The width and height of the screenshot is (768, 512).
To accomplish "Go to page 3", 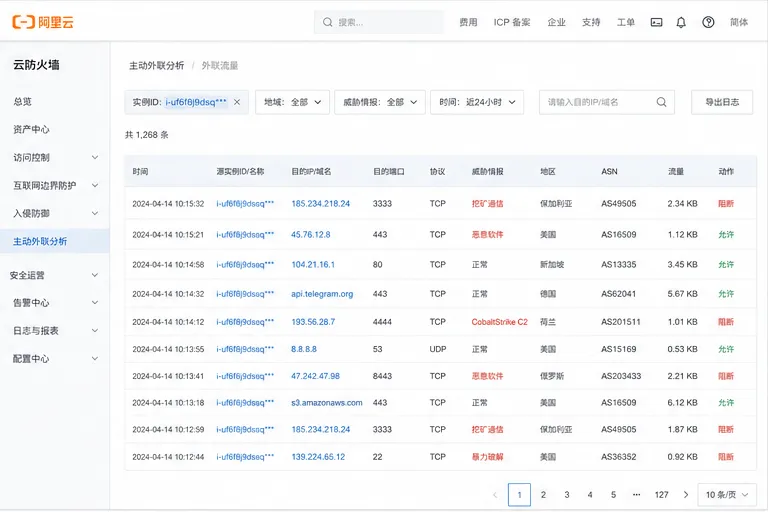I will pos(567,495).
